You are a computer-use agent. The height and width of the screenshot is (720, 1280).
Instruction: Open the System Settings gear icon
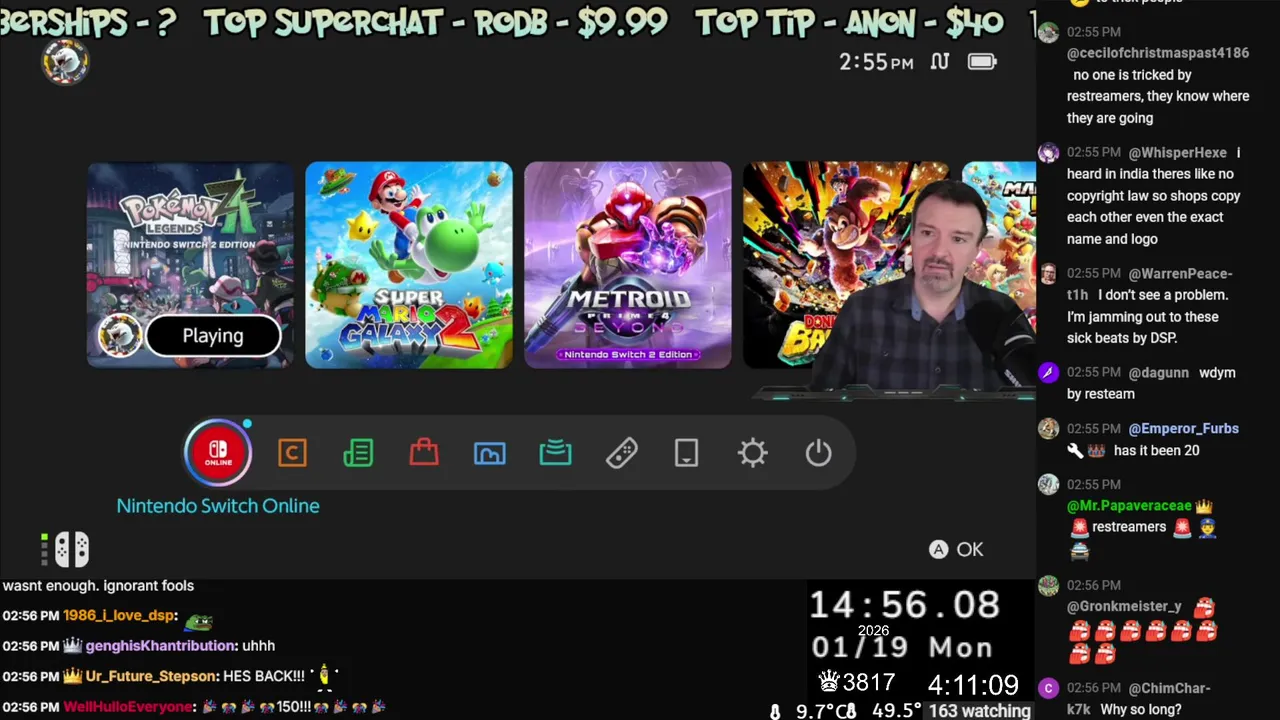tap(752, 453)
